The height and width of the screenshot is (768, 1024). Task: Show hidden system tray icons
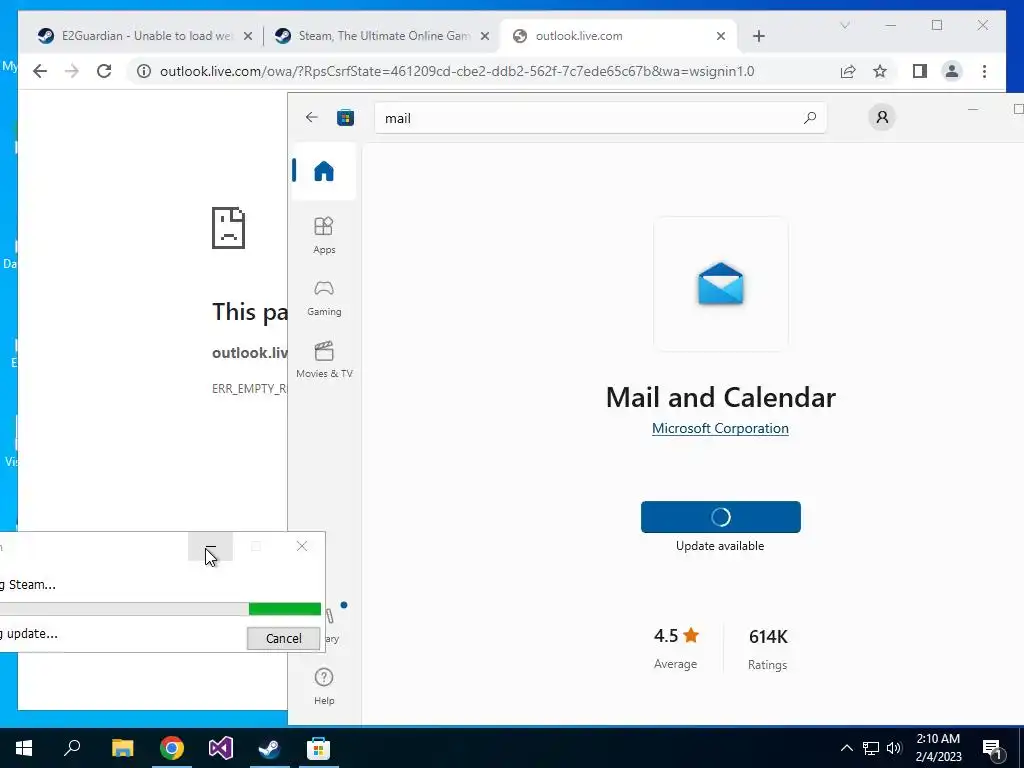click(x=846, y=748)
